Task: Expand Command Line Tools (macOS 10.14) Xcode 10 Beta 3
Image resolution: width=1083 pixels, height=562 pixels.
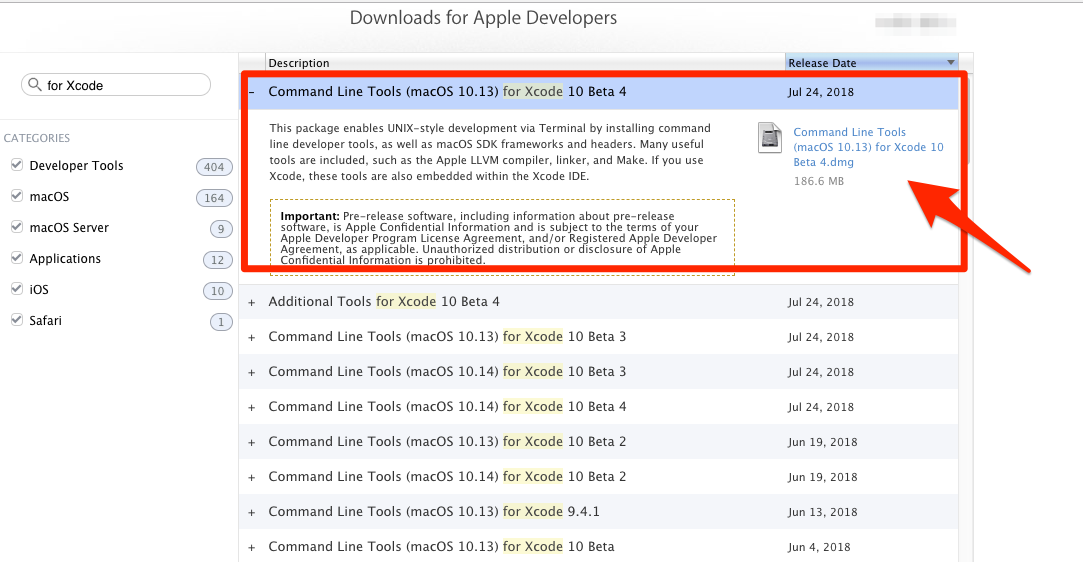Action: (252, 373)
